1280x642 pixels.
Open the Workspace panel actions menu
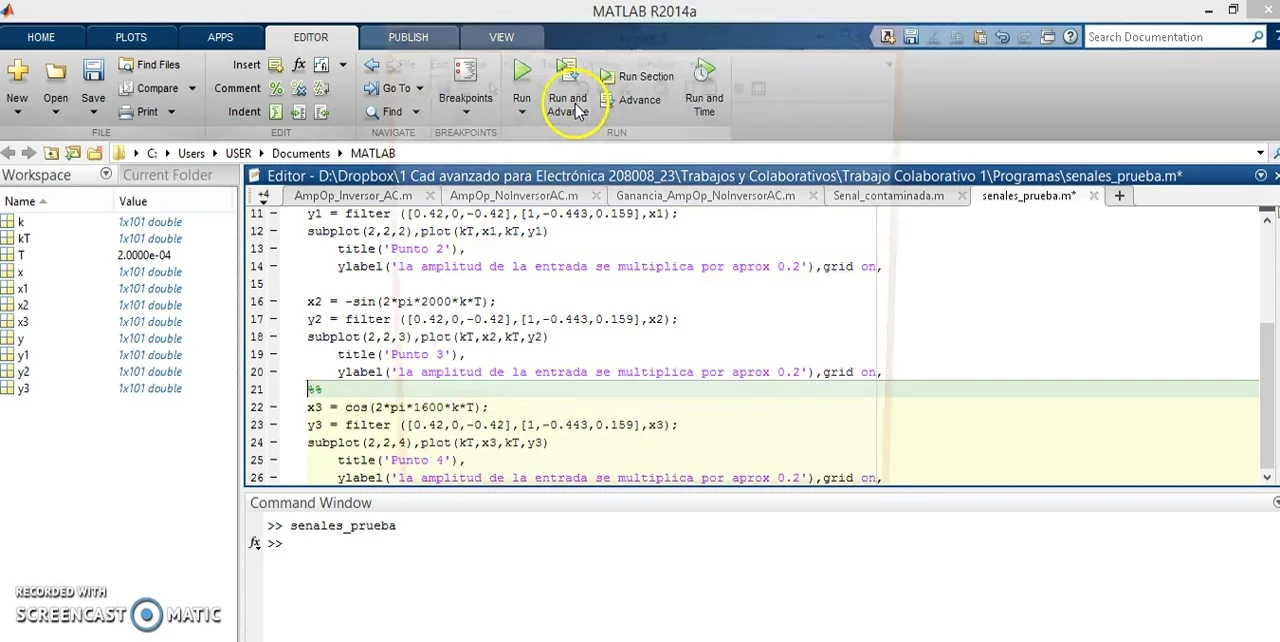(x=106, y=174)
